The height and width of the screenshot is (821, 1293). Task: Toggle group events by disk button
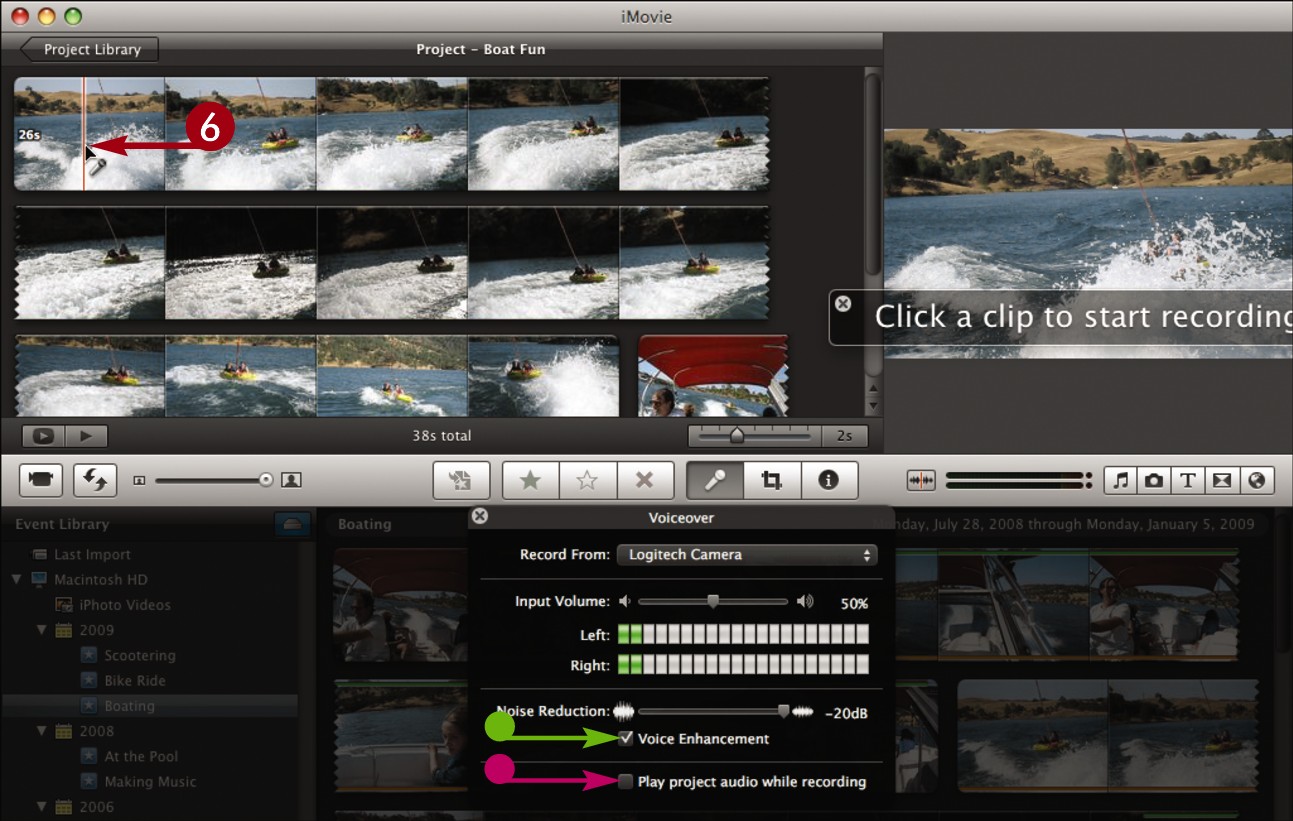(291, 523)
